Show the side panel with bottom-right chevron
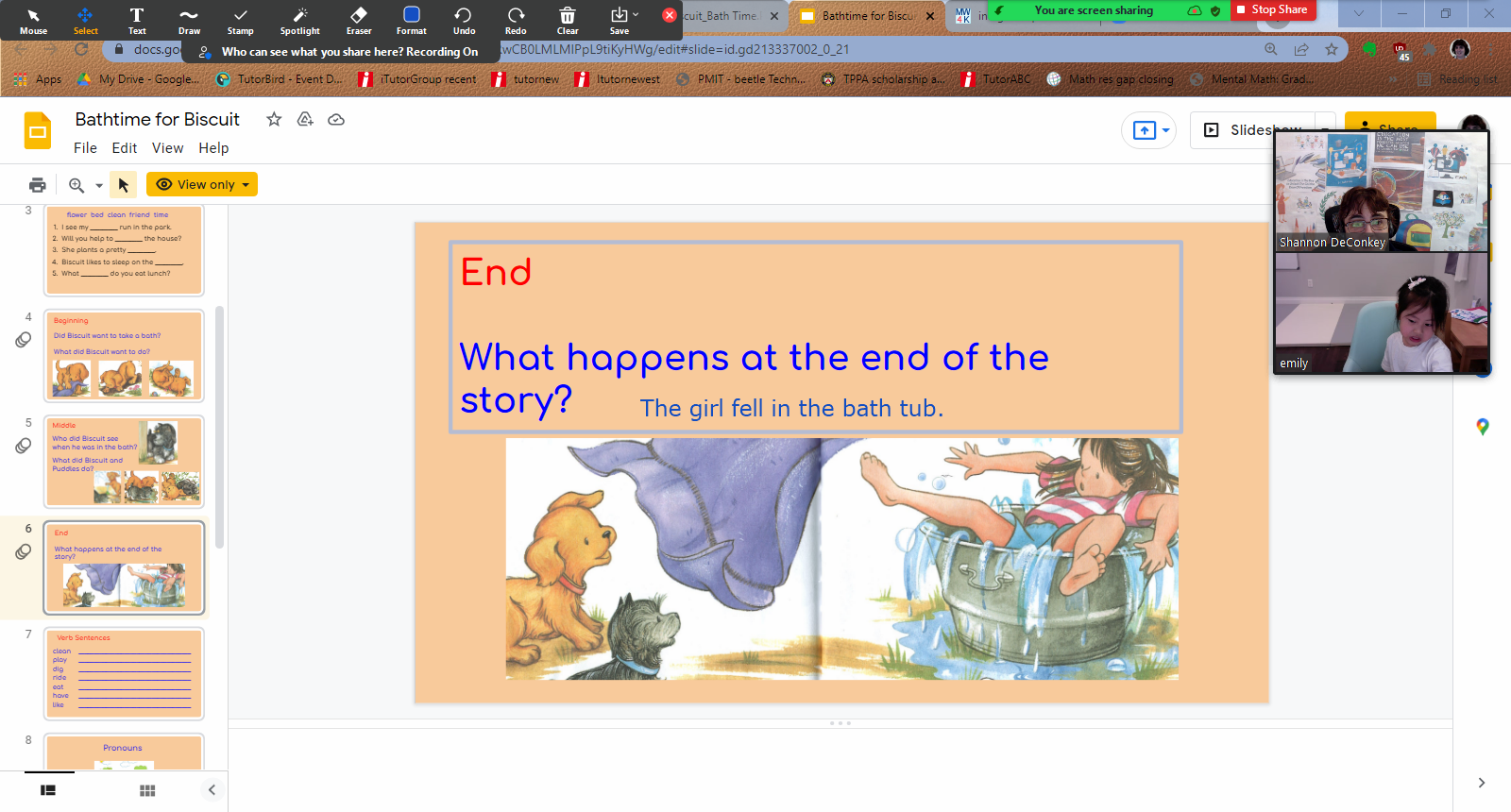Image resolution: width=1511 pixels, height=812 pixels. [1482, 783]
